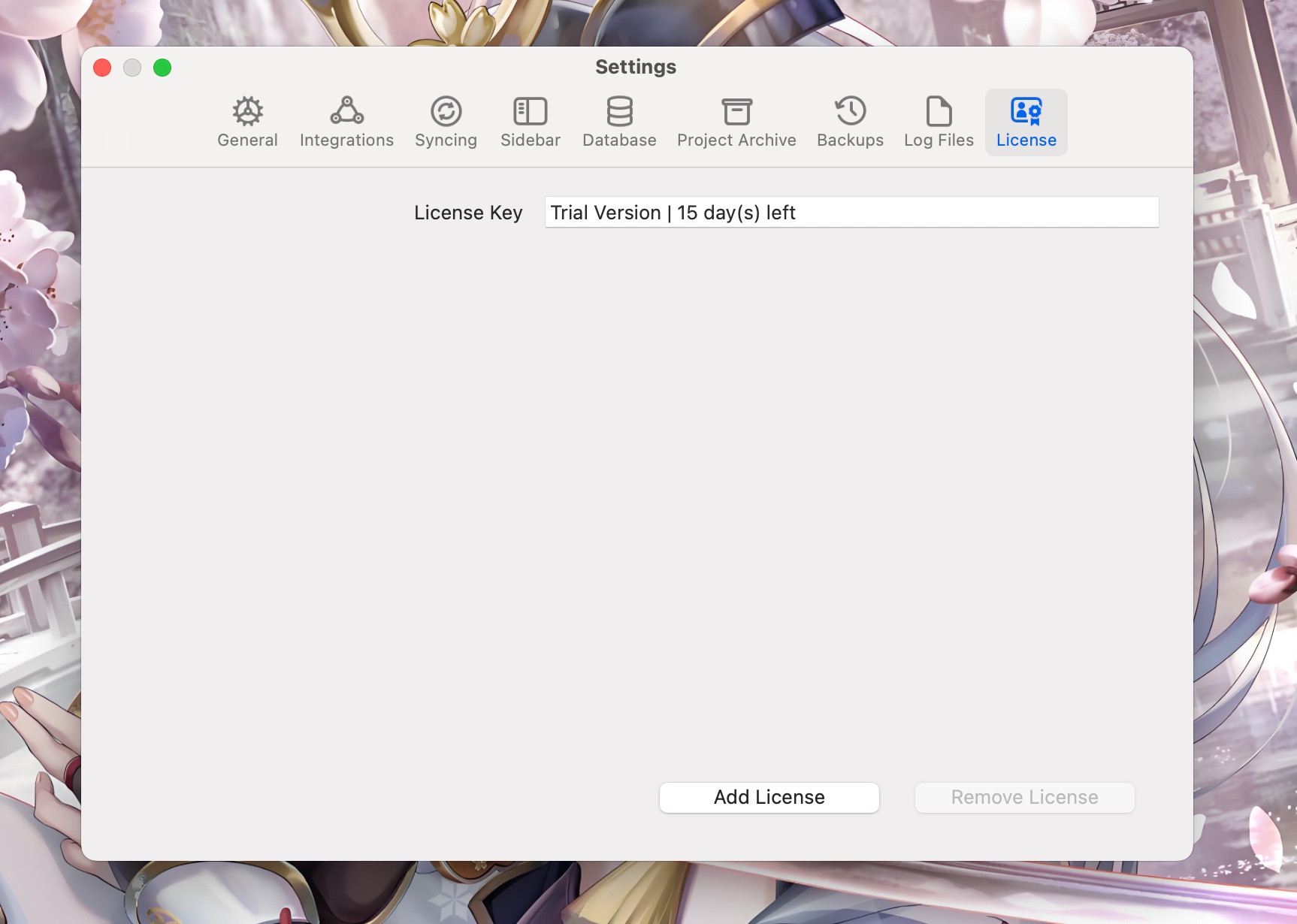The image size is (1297, 924).
Task: Go to the tab labeled Project Archive
Action: pos(736,140)
